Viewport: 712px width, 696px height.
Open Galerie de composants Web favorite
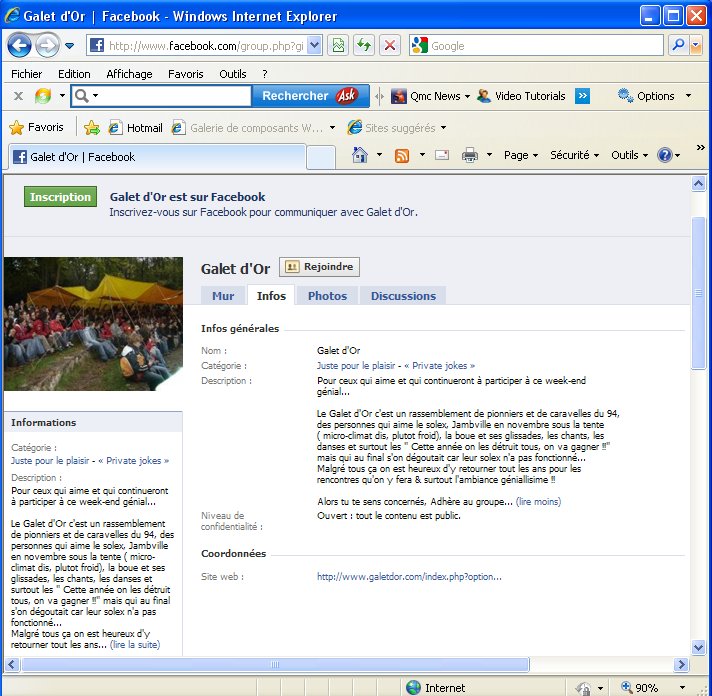pyautogui.click(x=253, y=128)
